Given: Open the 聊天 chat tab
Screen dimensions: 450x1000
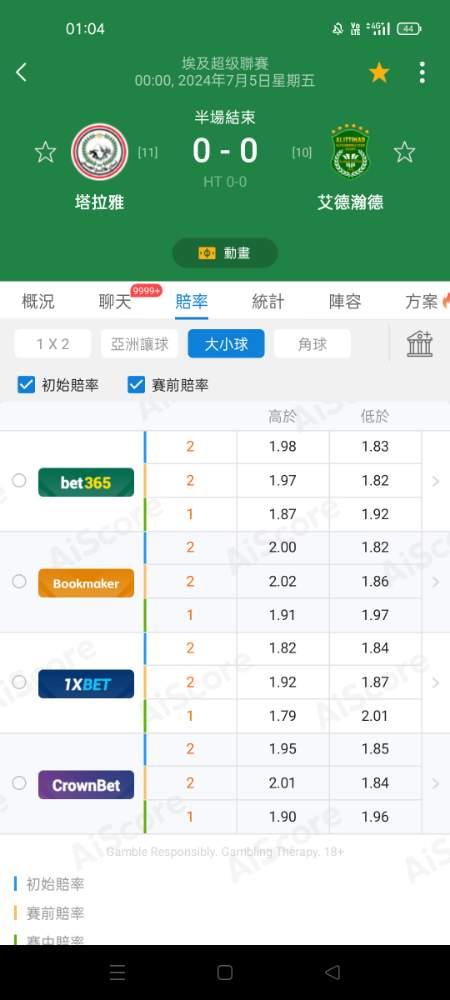Looking at the screenshot, I should pyautogui.click(x=115, y=302).
